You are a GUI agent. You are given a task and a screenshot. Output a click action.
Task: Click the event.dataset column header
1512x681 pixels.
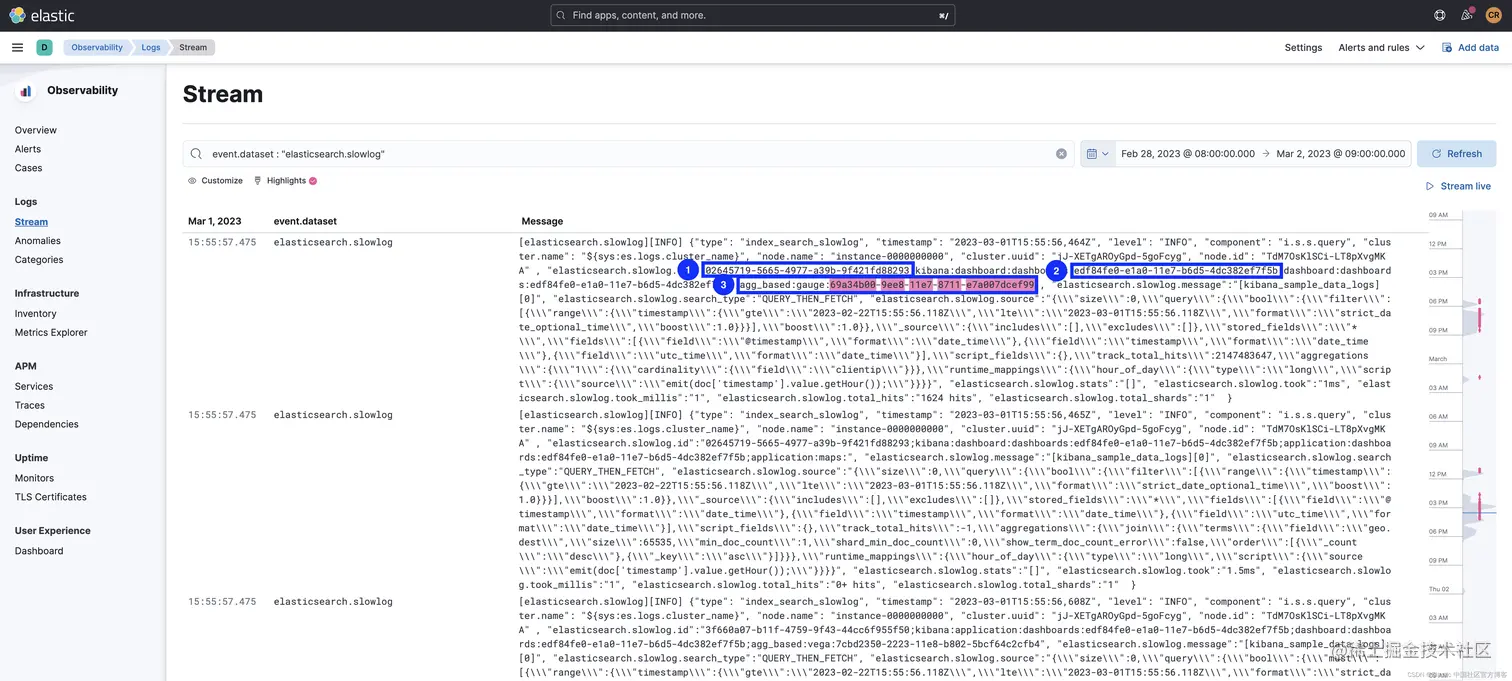point(305,221)
